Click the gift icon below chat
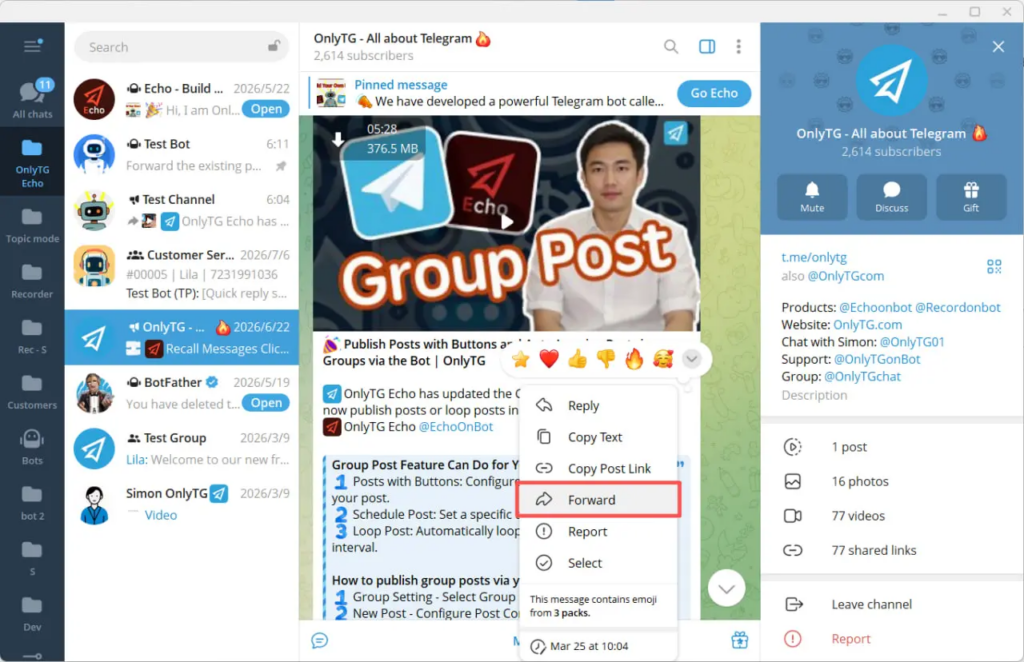1024x662 pixels. click(739, 640)
